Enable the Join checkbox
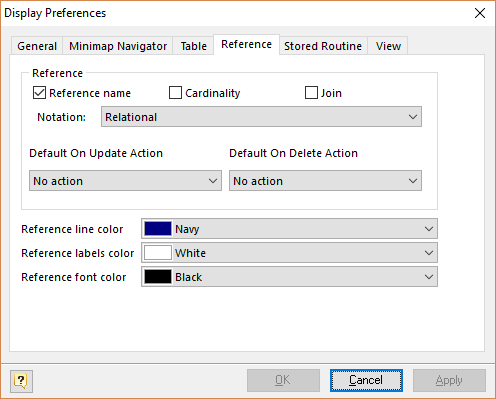Viewport: 496px width, 399px height. tap(311, 93)
